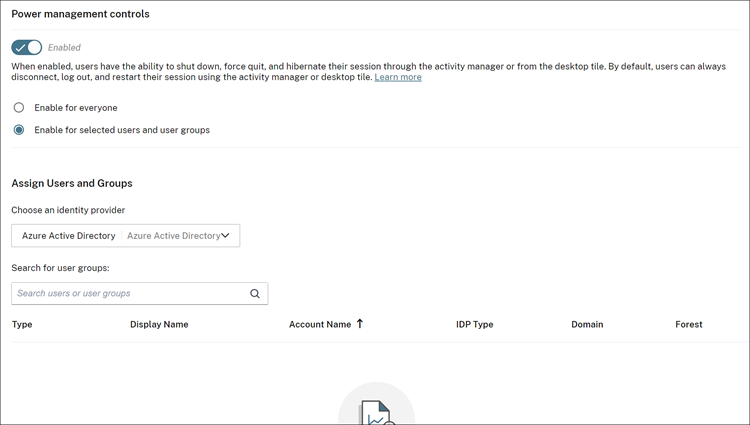The width and height of the screenshot is (750, 425).
Task: Select Enable for everyone radio button
Action: [x=19, y=108]
